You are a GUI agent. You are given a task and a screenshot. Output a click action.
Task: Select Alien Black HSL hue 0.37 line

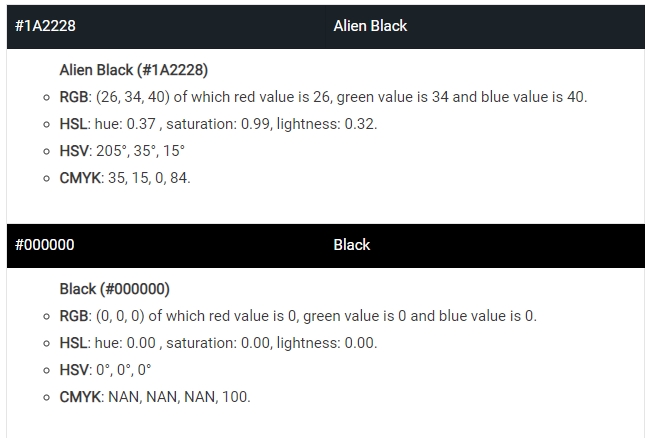click(219, 124)
